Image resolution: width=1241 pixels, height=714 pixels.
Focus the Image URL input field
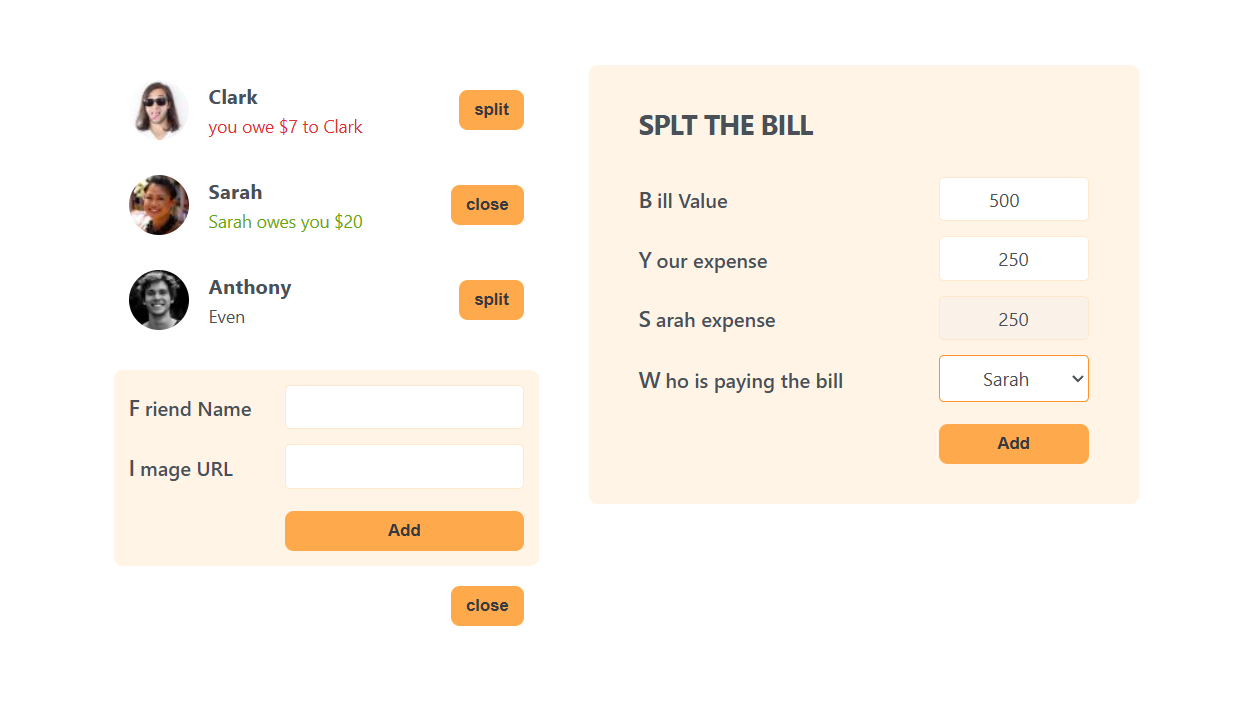pyautogui.click(x=404, y=467)
